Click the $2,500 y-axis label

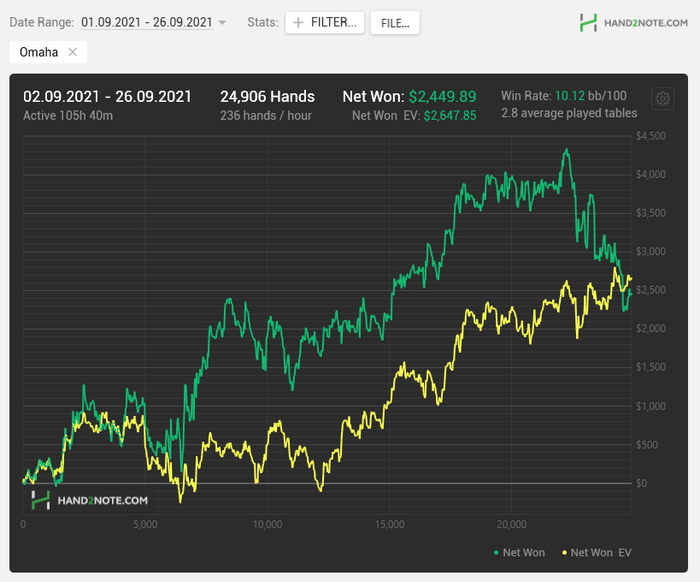(x=650, y=290)
